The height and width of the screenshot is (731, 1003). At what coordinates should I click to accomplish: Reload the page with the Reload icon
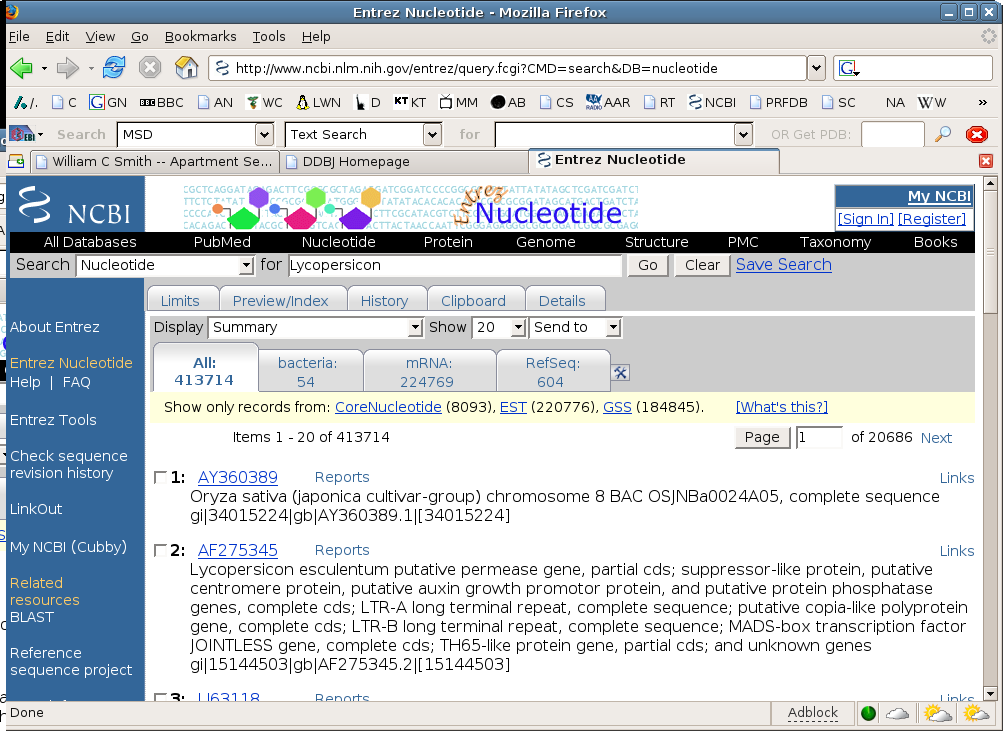tap(114, 67)
